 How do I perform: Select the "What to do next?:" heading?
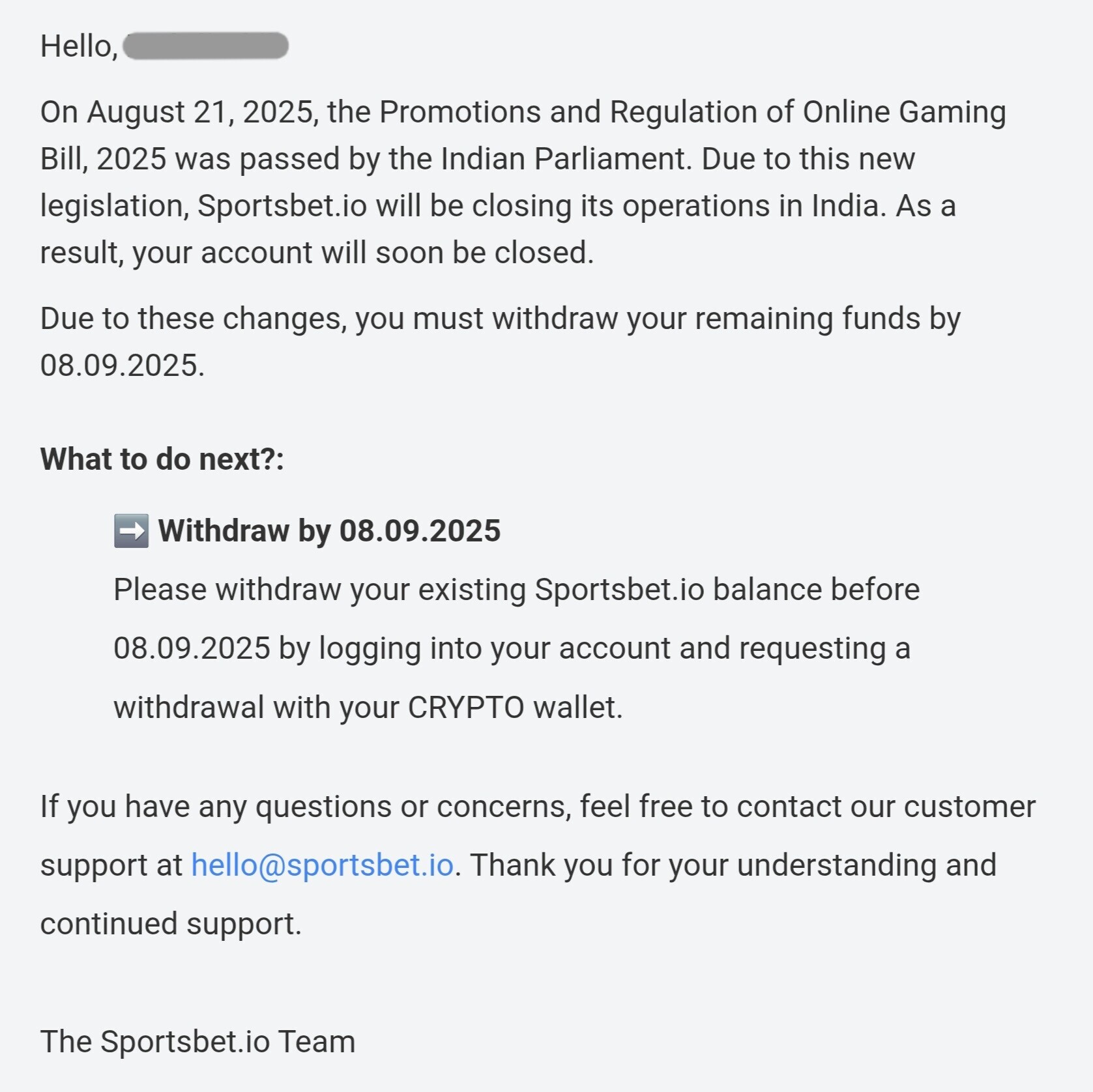[x=162, y=459]
